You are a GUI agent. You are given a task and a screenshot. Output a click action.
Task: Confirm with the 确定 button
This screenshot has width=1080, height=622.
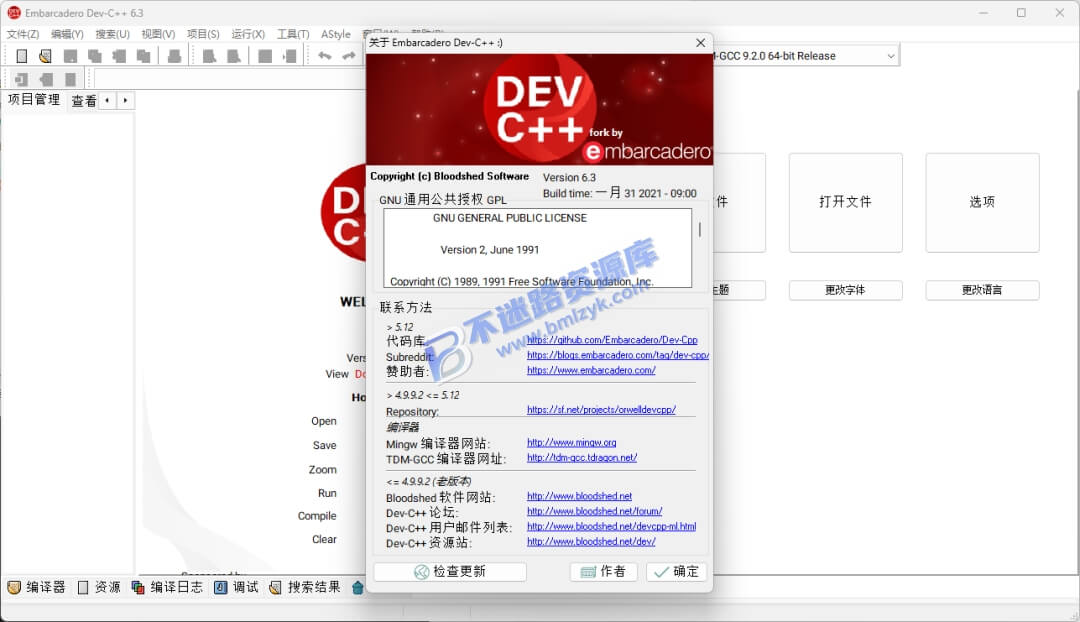coord(676,572)
